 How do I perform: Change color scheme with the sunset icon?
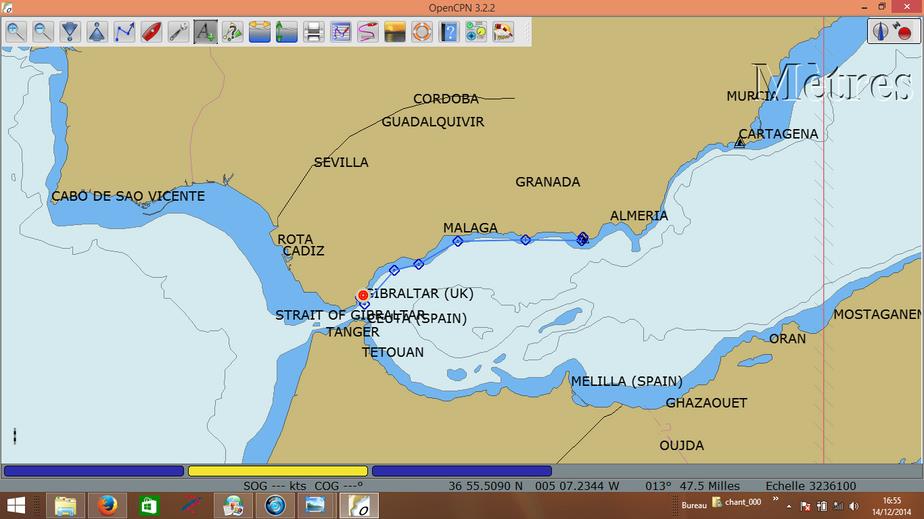[x=394, y=32]
